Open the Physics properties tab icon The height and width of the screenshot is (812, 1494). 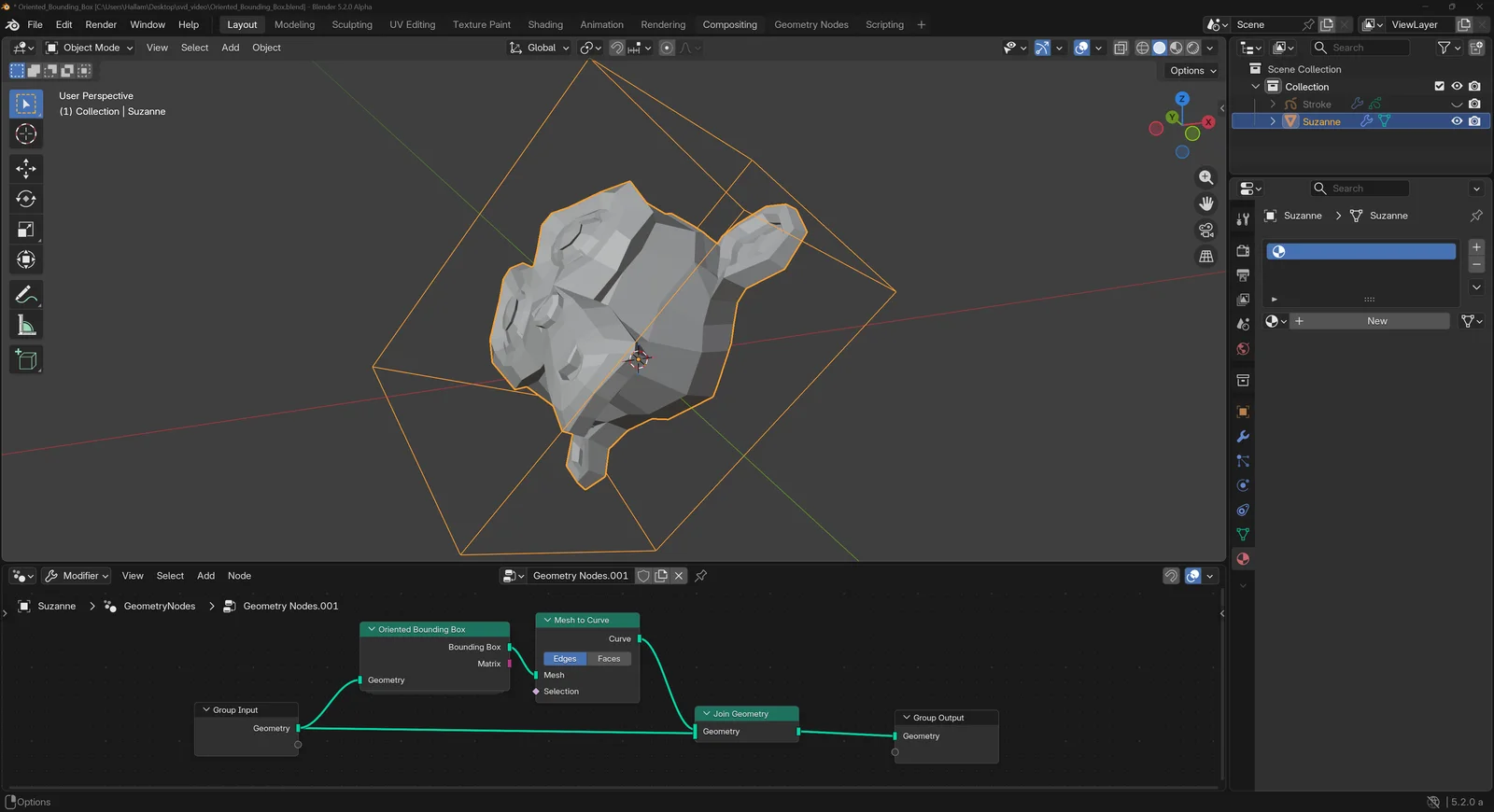click(x=1243, y=485)
